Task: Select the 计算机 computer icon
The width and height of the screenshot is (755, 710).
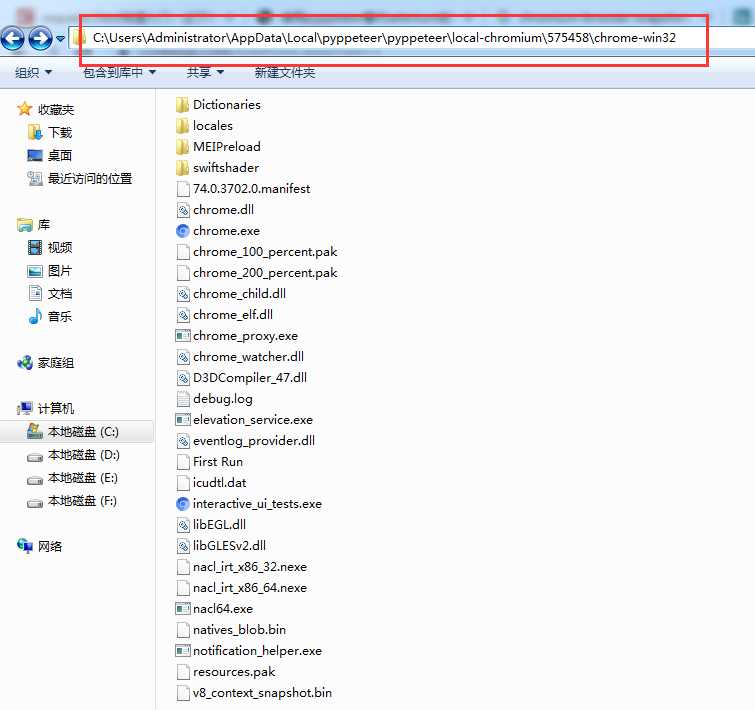Action: tap(25, 409)
